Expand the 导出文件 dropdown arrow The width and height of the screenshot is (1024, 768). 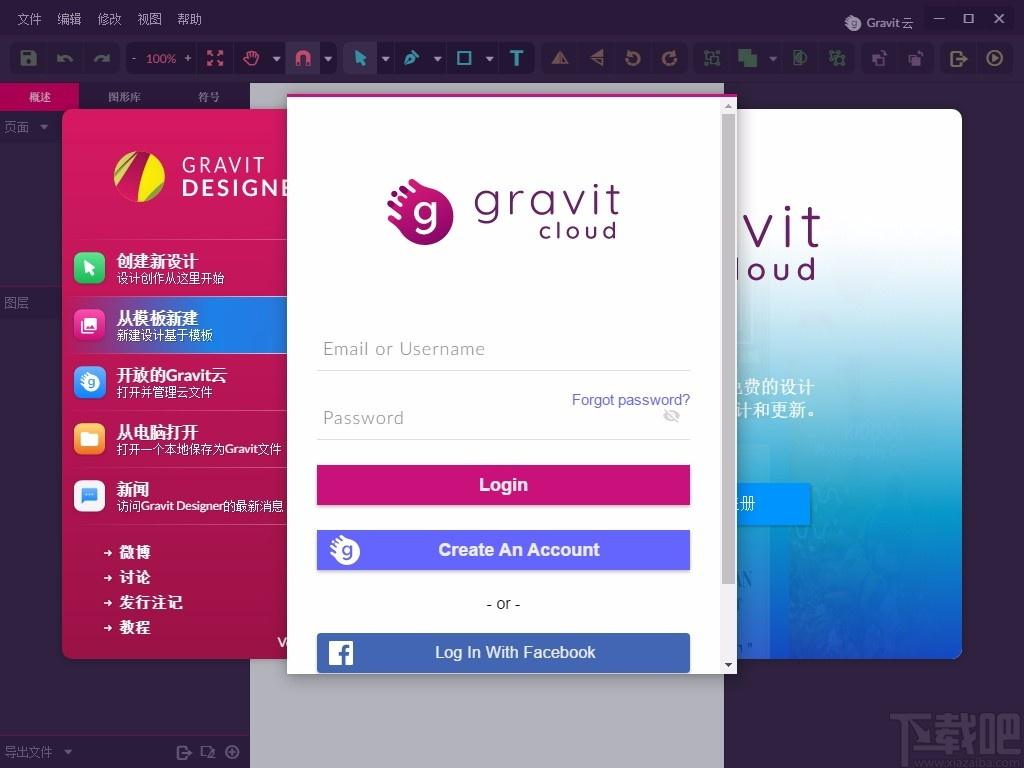pyautogui.click(x=69, y=752)
